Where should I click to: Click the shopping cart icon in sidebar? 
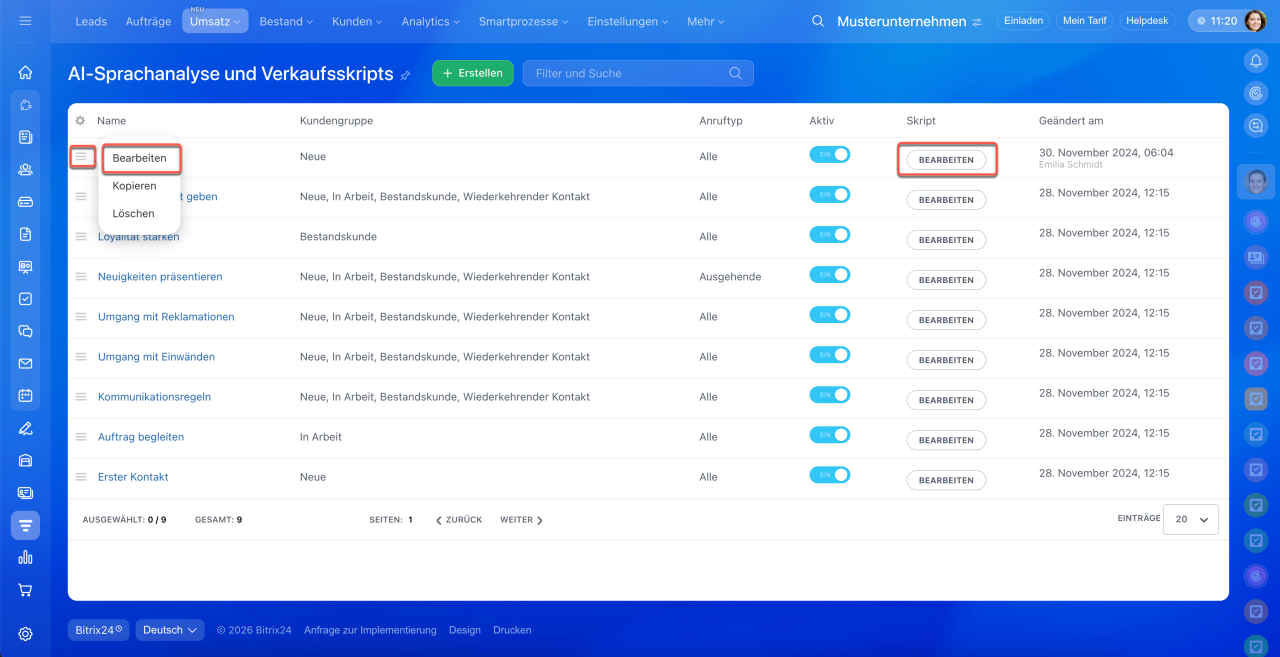pyautogui.click(x=25, y=590)
